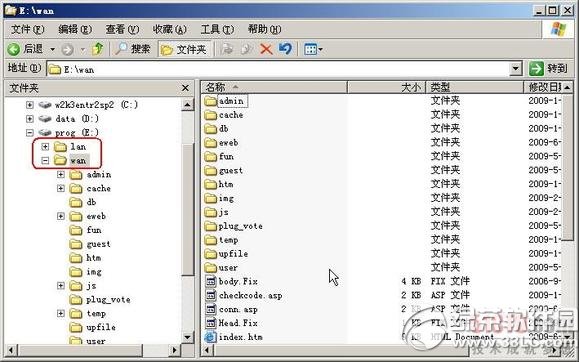579x362 pixels.
Task: Select conn.asp file icon
Action: pyautogui.click(x=210, y=310)
